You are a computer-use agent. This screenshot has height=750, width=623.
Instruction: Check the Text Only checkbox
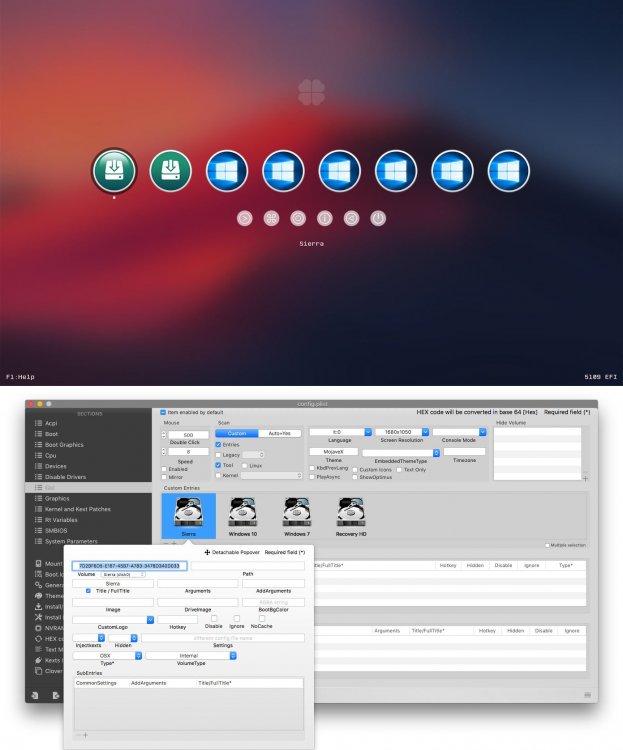[399, 470]
